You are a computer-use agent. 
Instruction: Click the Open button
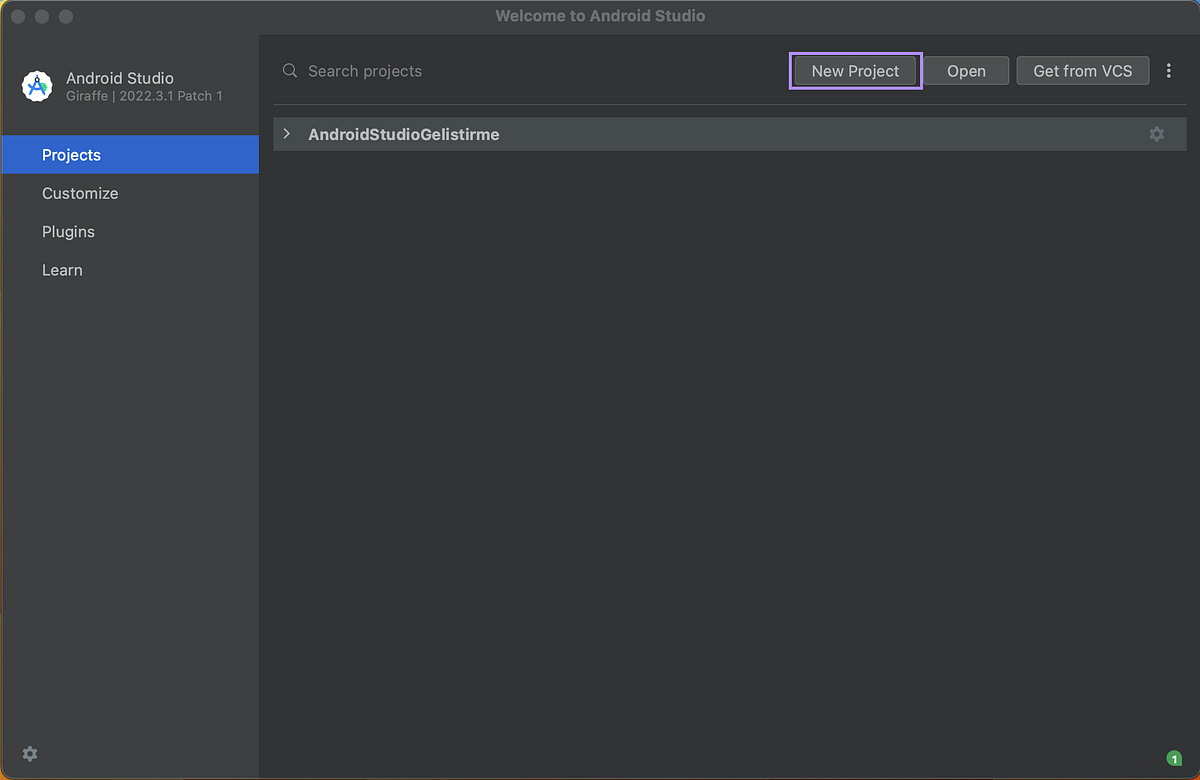coord(966,70)
